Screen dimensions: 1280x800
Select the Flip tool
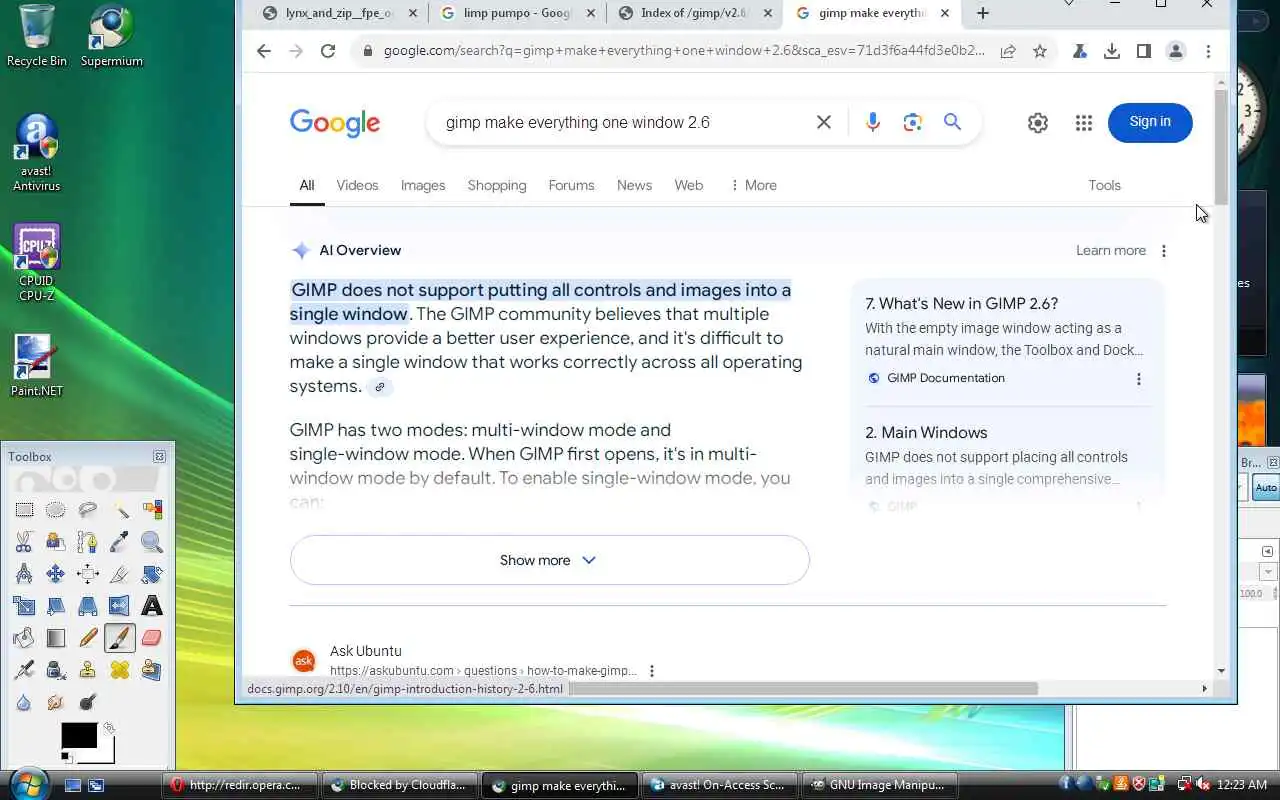120,606
